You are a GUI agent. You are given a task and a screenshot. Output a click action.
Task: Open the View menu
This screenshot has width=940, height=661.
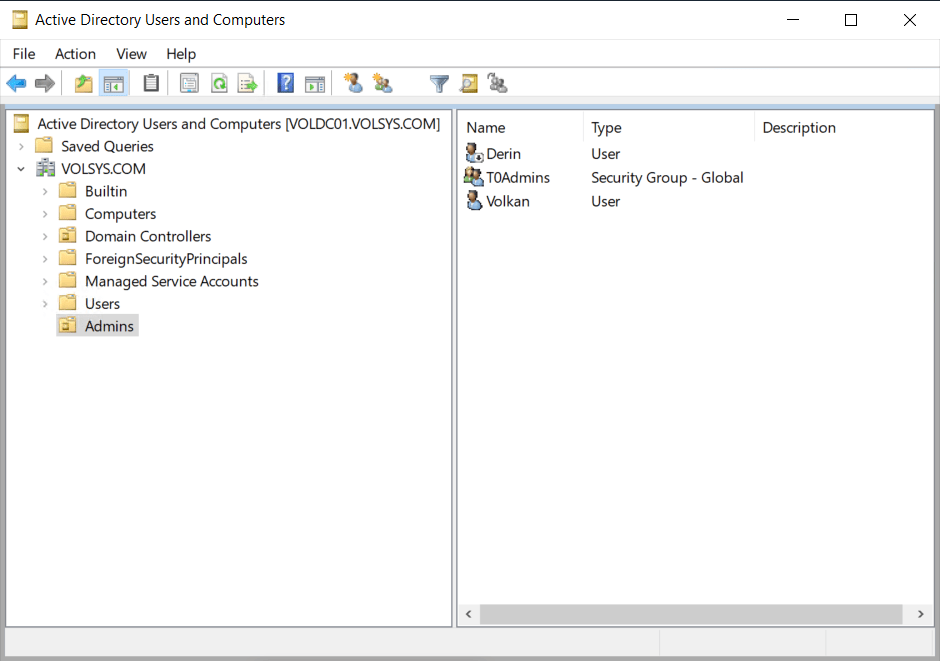point(131,54)
